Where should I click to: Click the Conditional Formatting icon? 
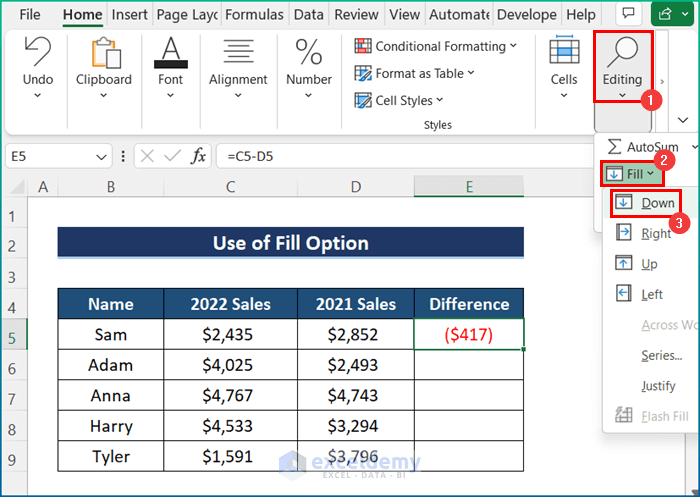click(362, 46)
